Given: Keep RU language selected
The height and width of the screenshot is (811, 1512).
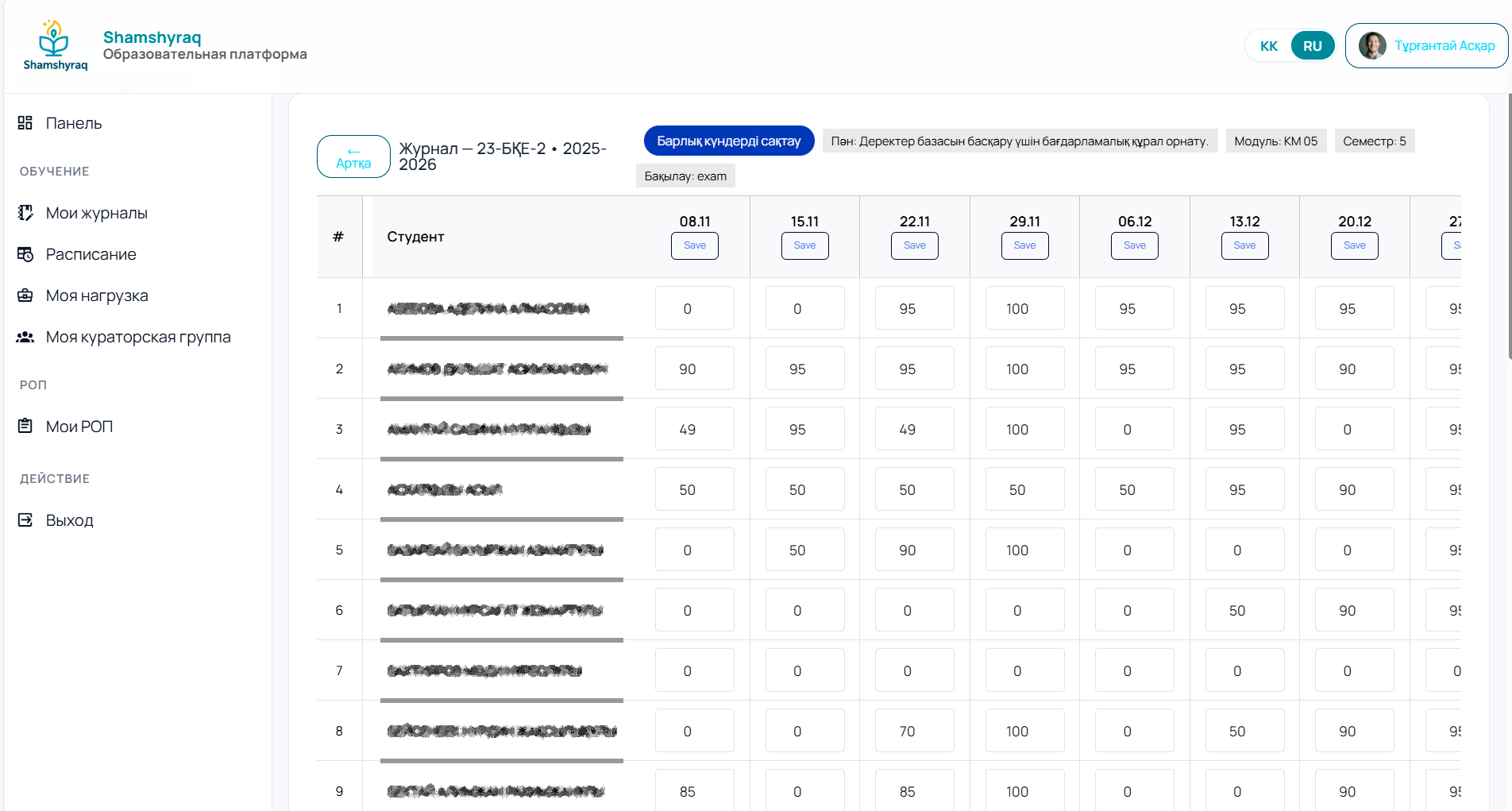Looking at the screenshot, I should (1312, 45).
